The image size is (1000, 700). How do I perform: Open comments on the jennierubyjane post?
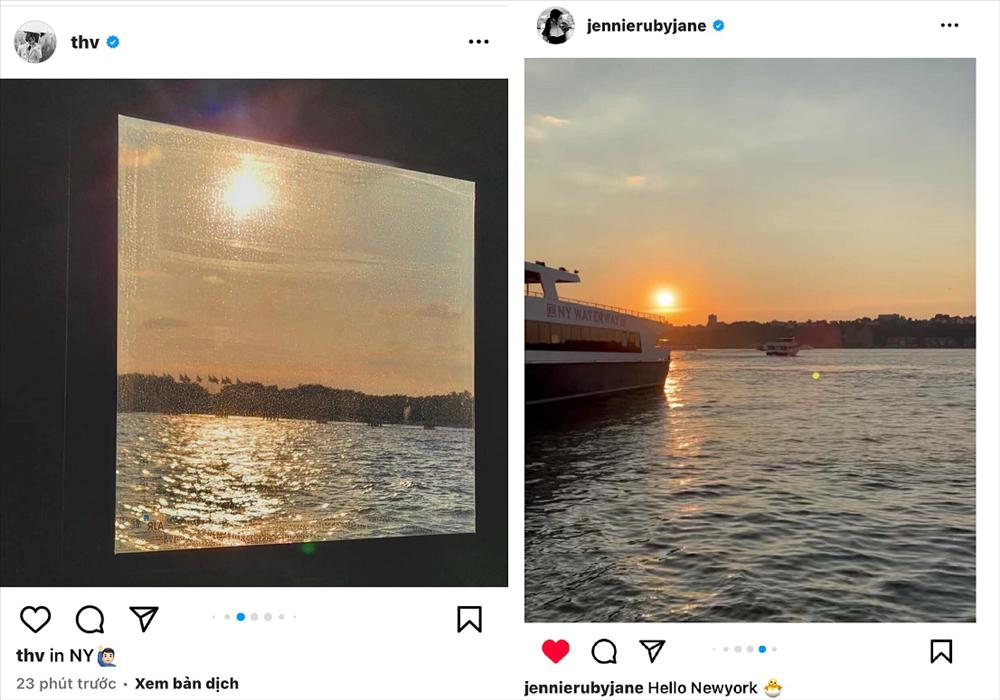[x=604, y=651]
